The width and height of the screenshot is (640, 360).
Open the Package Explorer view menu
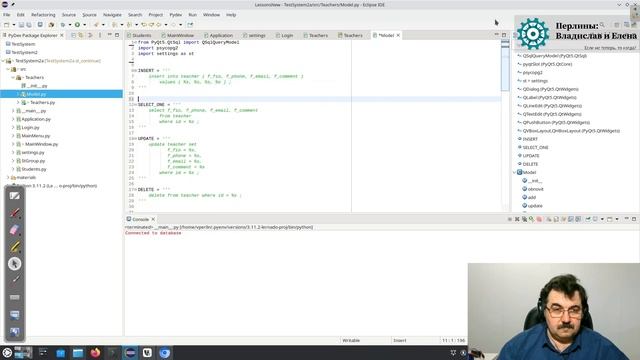100,36
